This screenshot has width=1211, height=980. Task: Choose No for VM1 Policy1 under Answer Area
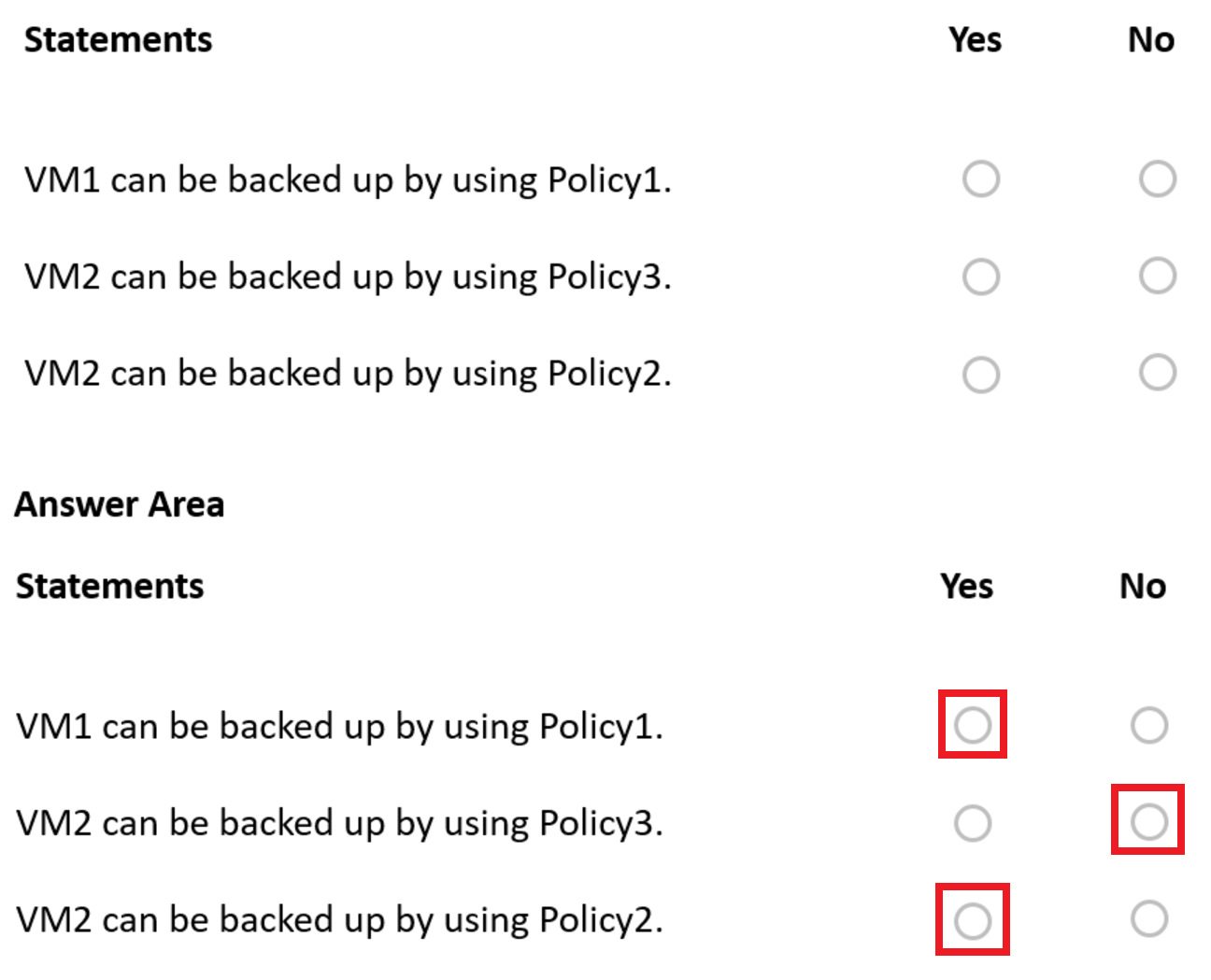click(1148, 725)
